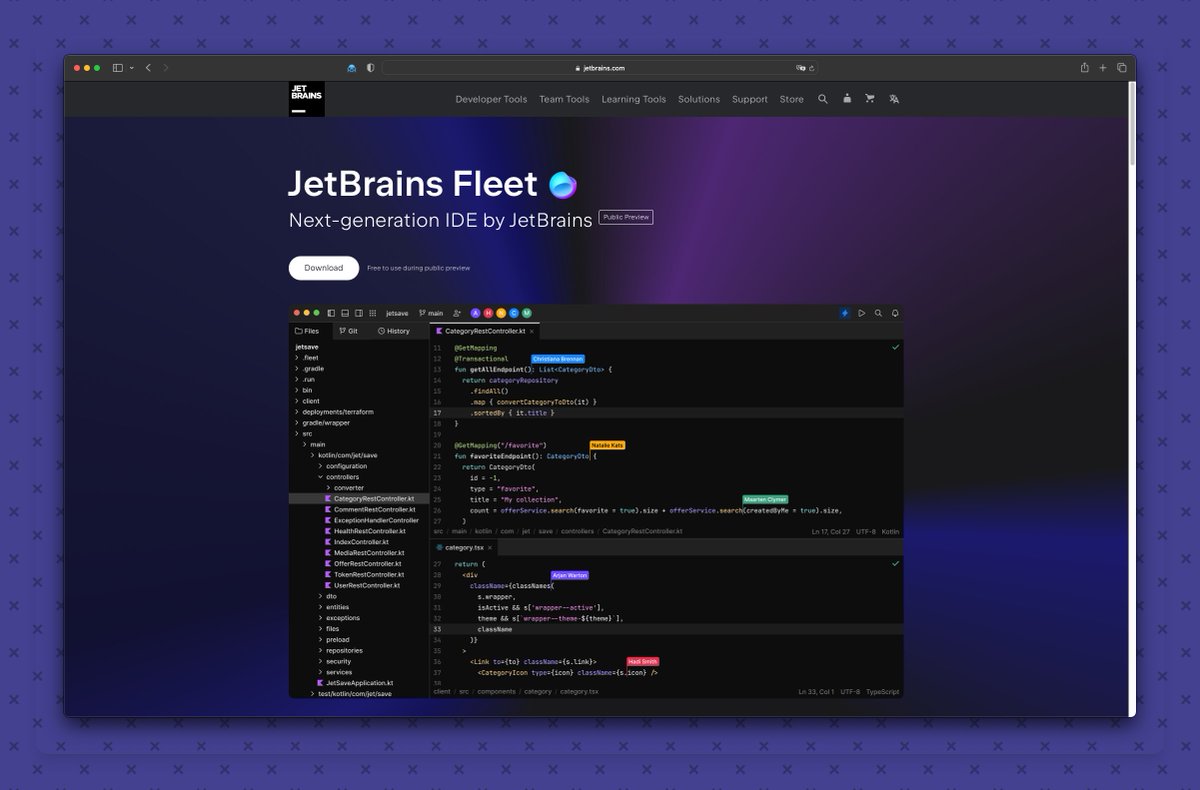Open the site search magnifier icon
Viewport: 1200px width, 790px height.
coord(823,99)
